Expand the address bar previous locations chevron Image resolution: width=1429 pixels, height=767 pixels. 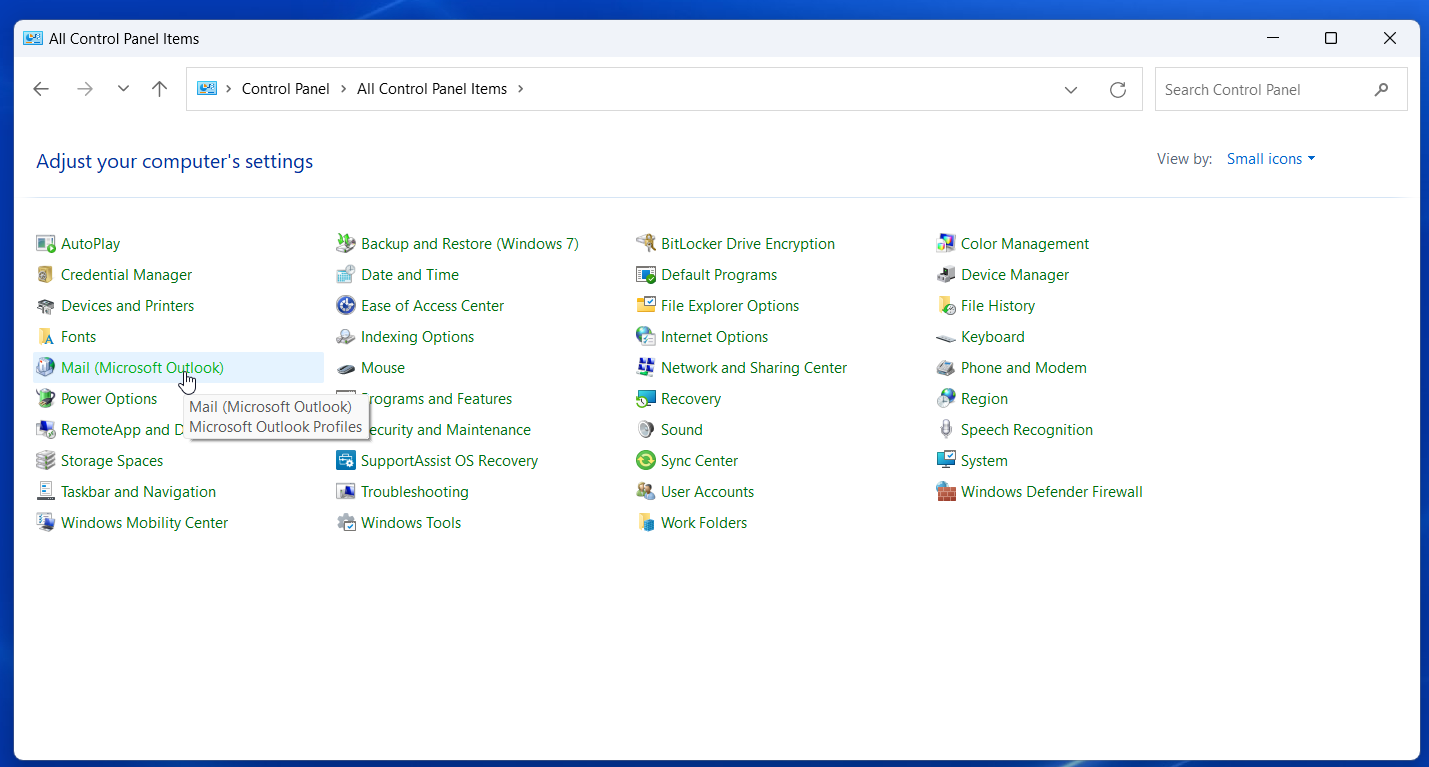coord(1071,90)
